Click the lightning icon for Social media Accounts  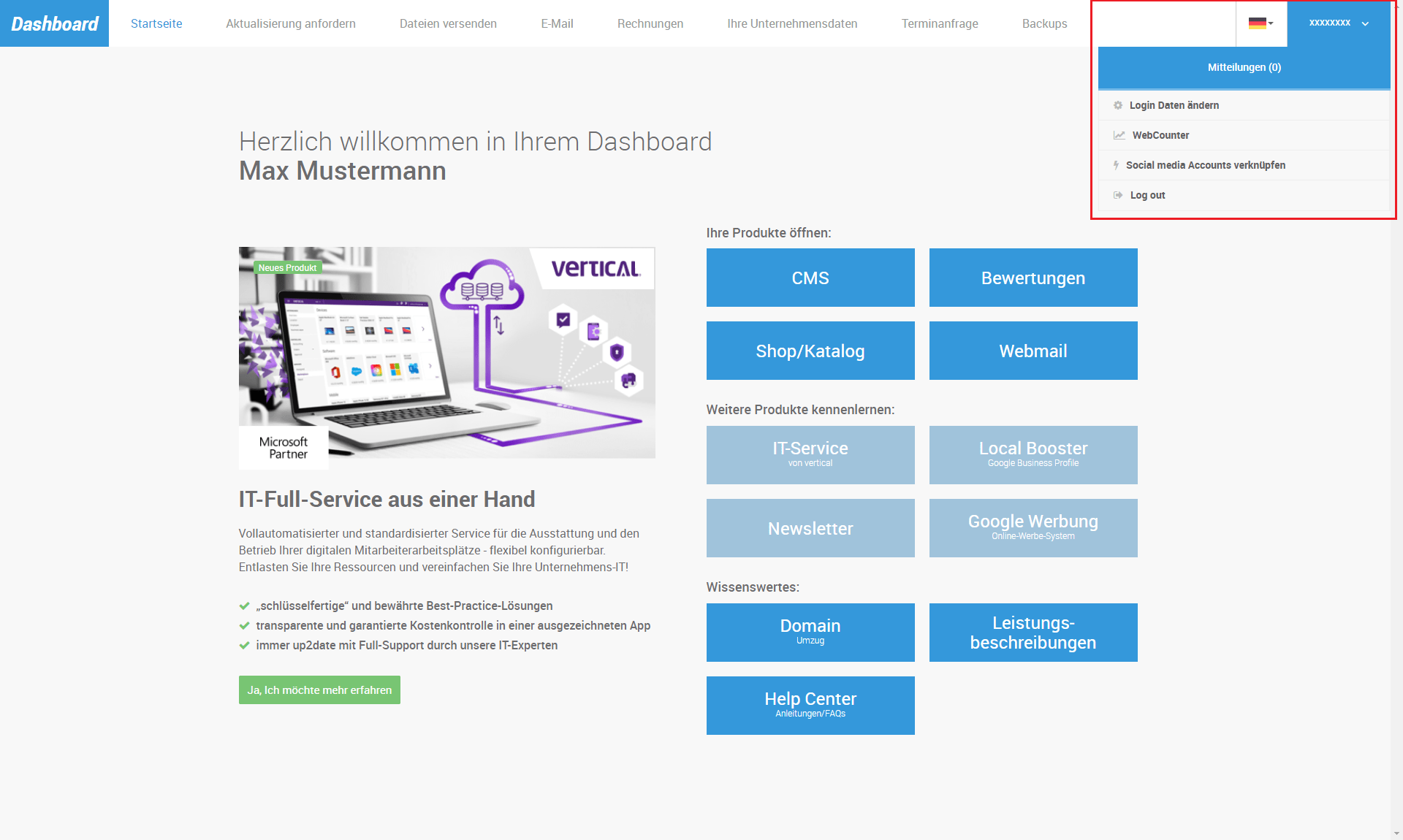point(1117,165)
